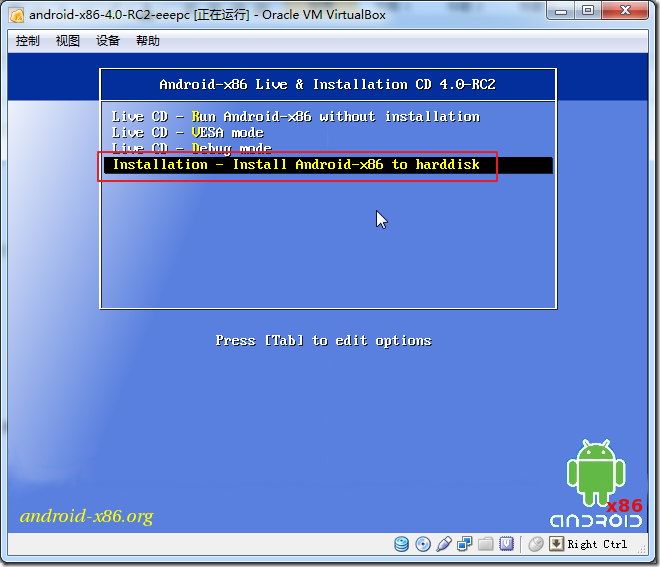Click the virtualization chip status icon
660x567 pixels.
(506, 544)
